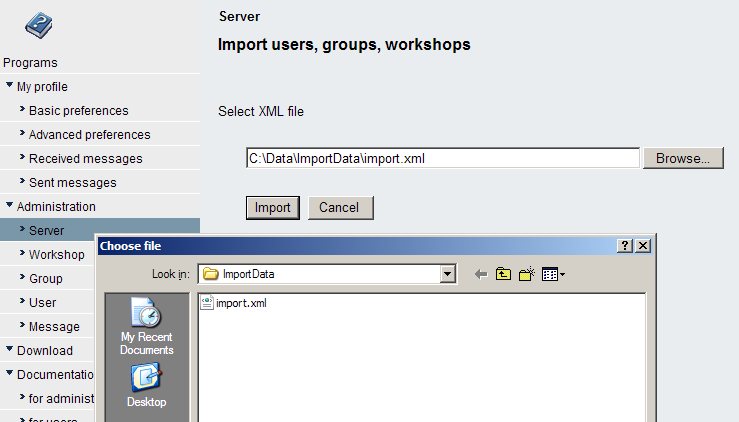Screen dimensions: 739x422
Task: Click the XML file path input field
Action: click(x=442, y=158)
